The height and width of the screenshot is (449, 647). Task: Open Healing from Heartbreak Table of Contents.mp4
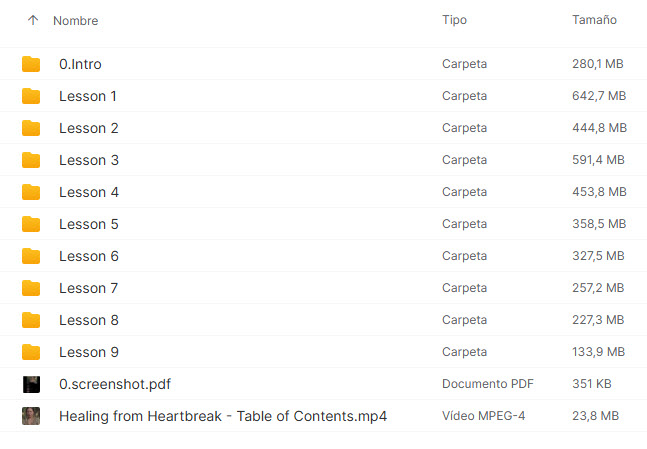pyautogui.click(x=223, y=416)
